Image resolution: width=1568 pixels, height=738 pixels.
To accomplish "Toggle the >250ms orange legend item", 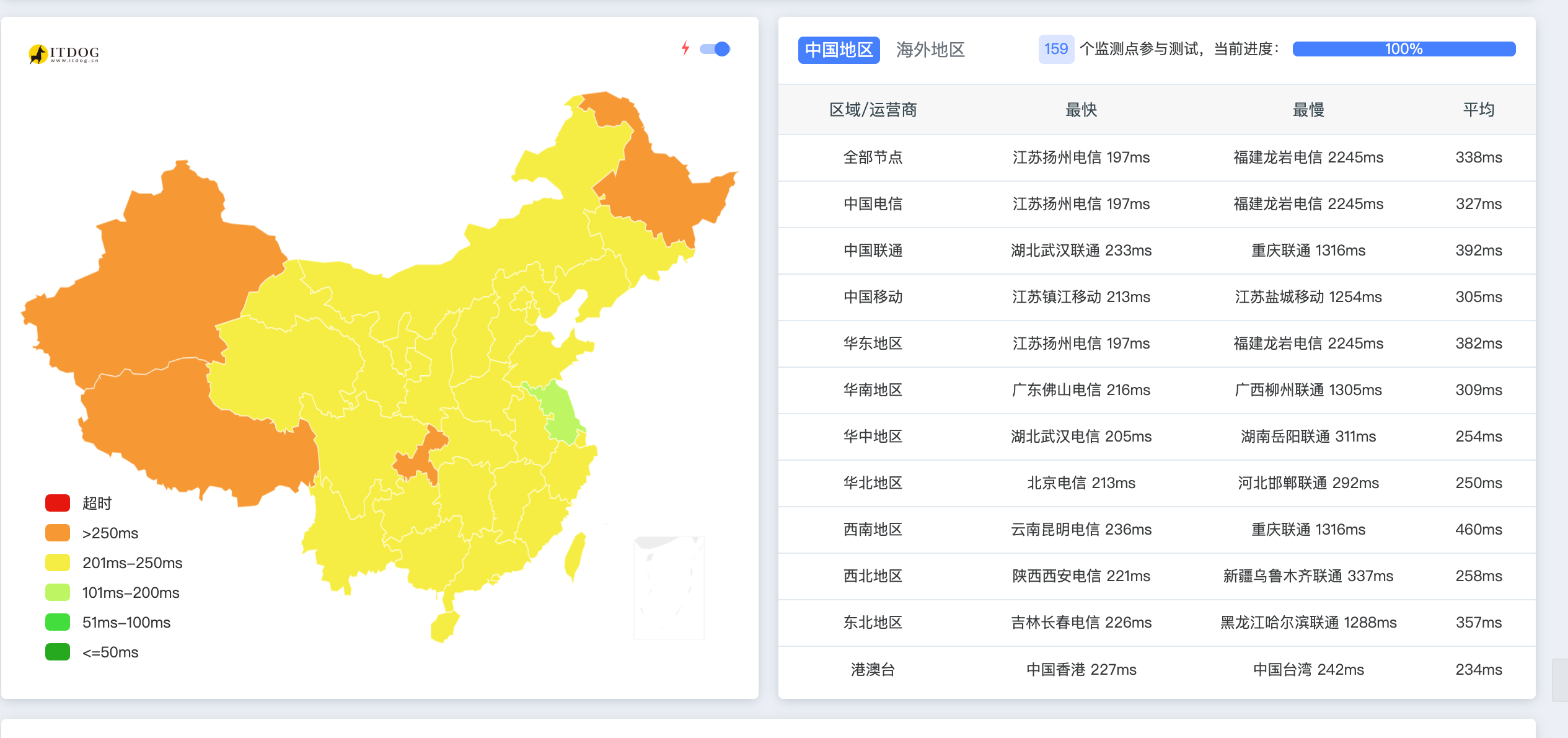I will pyautogui.click(x=58, y=533).
